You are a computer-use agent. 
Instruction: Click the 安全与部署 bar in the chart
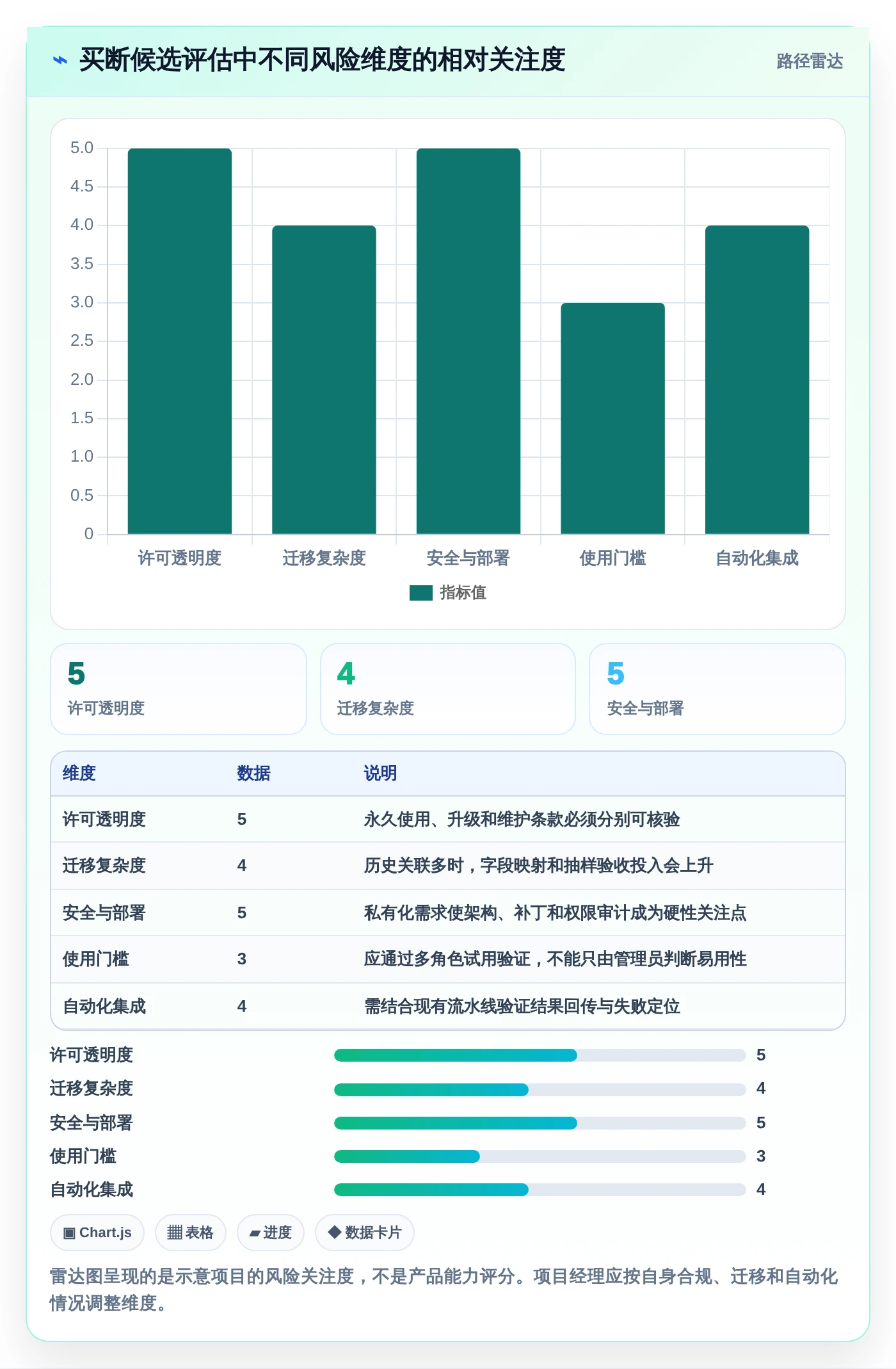468,341
